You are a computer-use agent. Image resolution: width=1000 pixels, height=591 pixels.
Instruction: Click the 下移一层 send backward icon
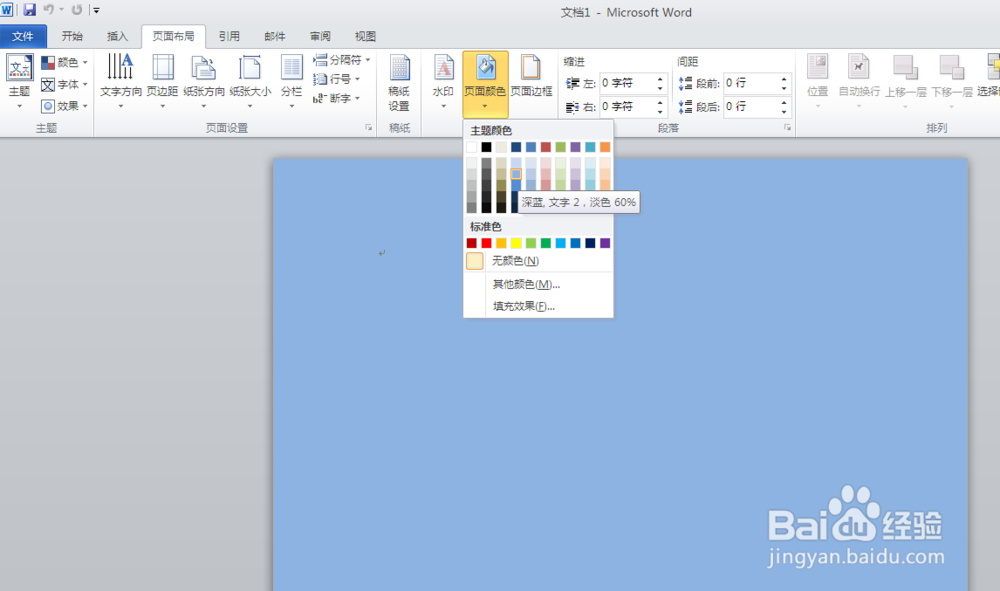pos(952,68)
